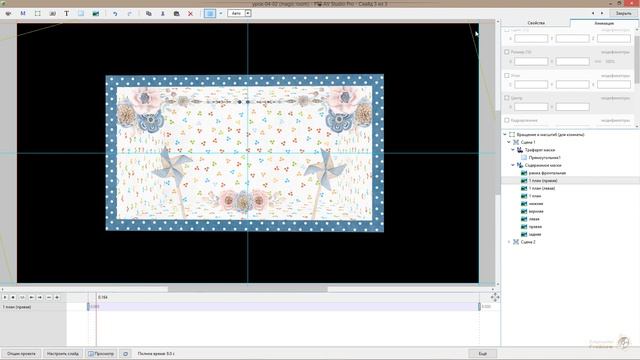Collapse the Содержимое маски node

[x=513, y=165]
